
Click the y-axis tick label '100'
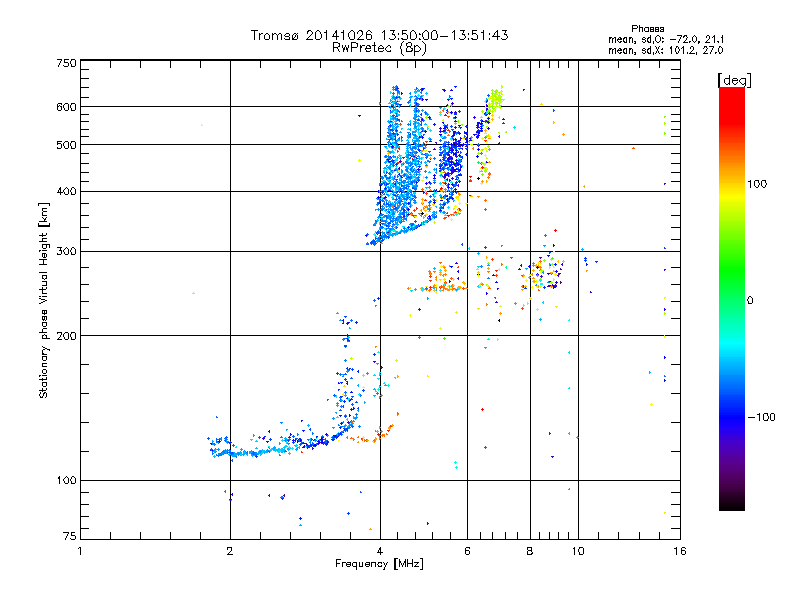[x=66, y=481]
